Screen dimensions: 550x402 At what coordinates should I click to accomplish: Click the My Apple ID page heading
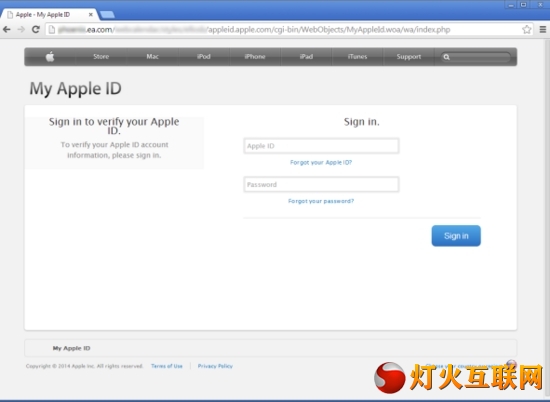[75, 88]
